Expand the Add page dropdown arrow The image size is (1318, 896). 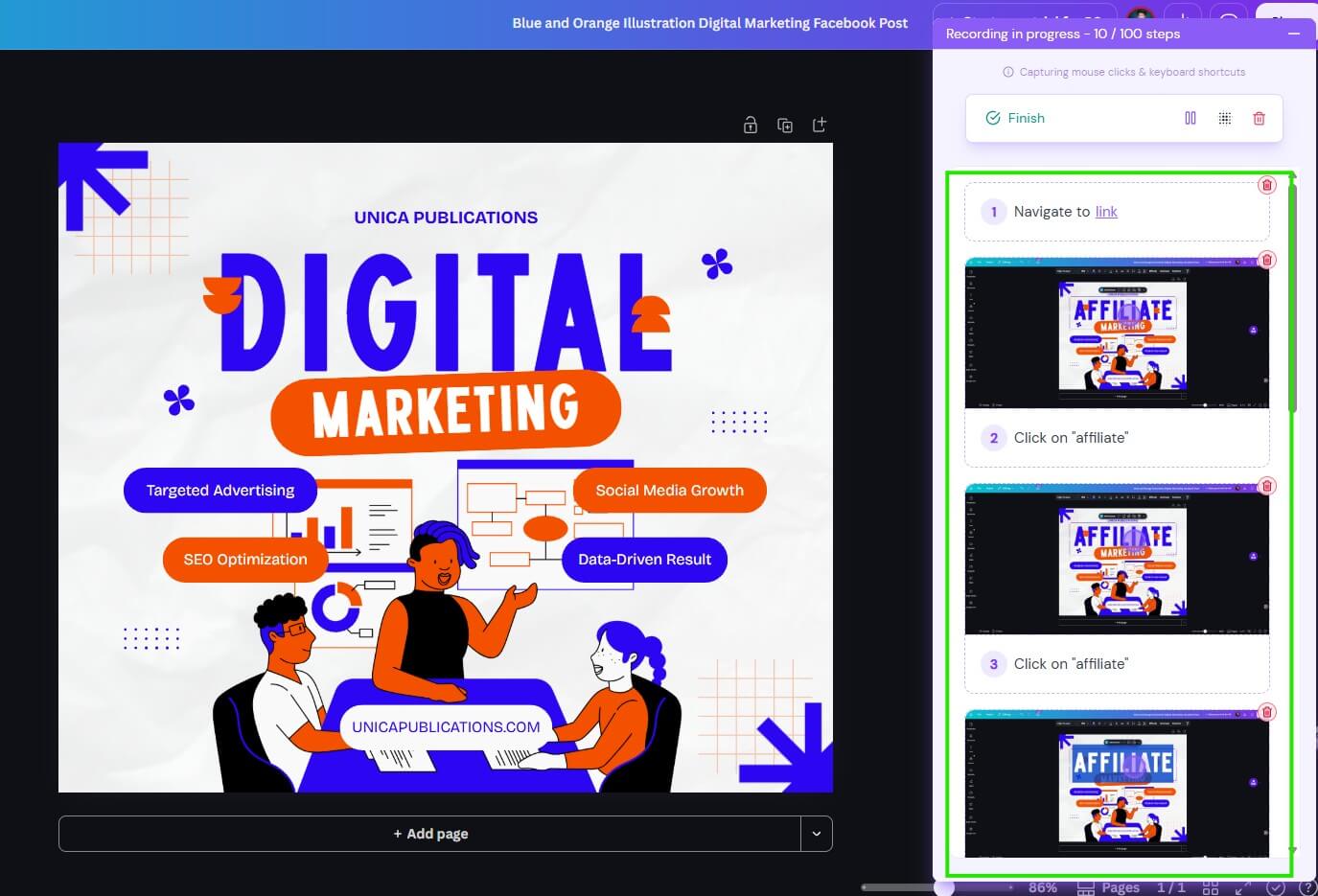(x=817, y=834)
